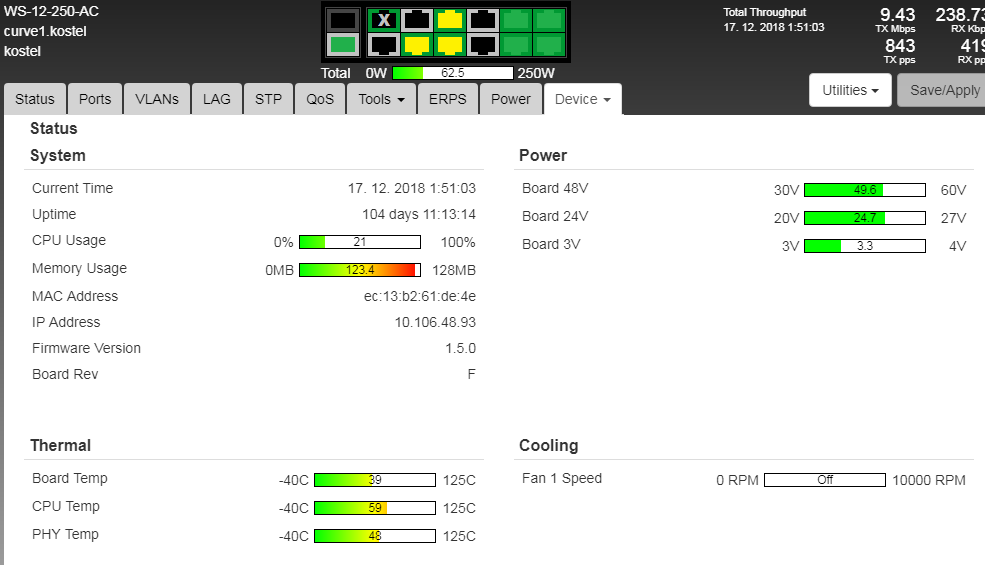The width and height of the screenshot is (985, 565).
Task: Click the green lower SFP port icon
Action: coord(342,45)
